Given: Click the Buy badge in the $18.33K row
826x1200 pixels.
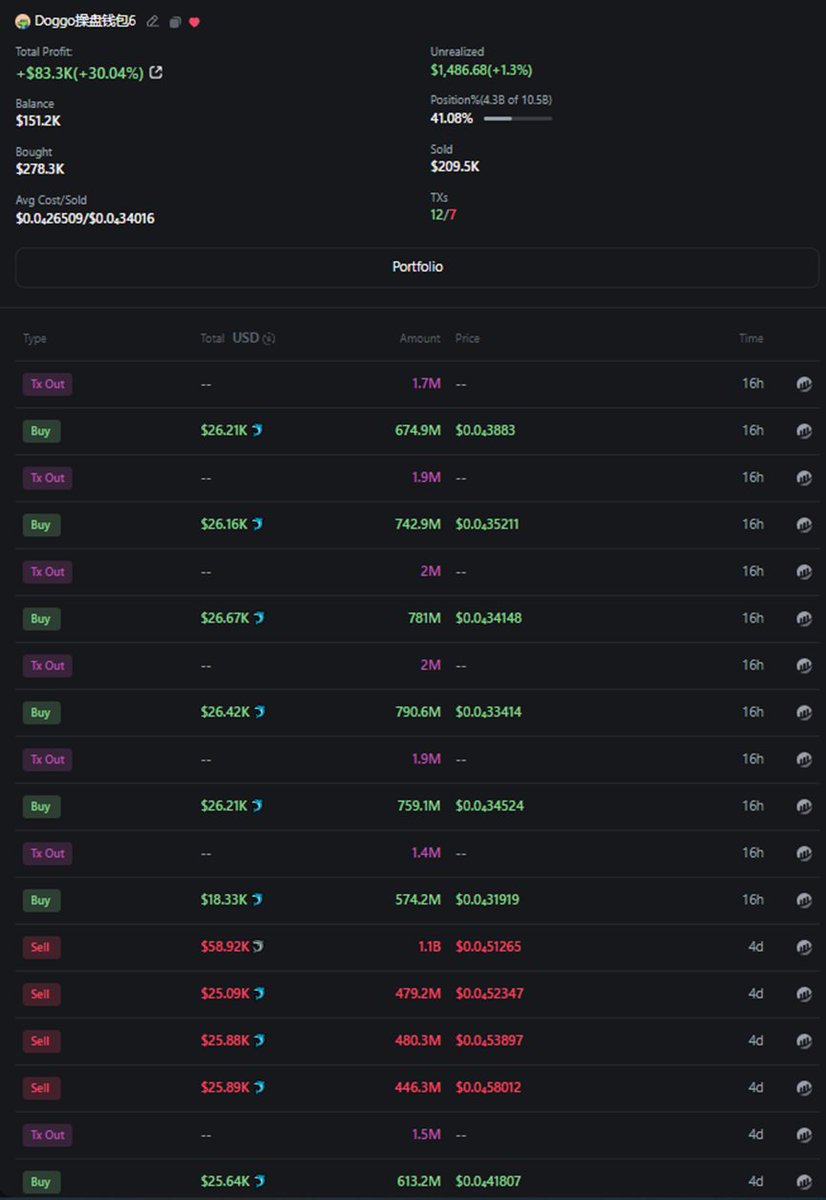Looking at the screenshot, I should pyautogui.click(x=41, y=901).
